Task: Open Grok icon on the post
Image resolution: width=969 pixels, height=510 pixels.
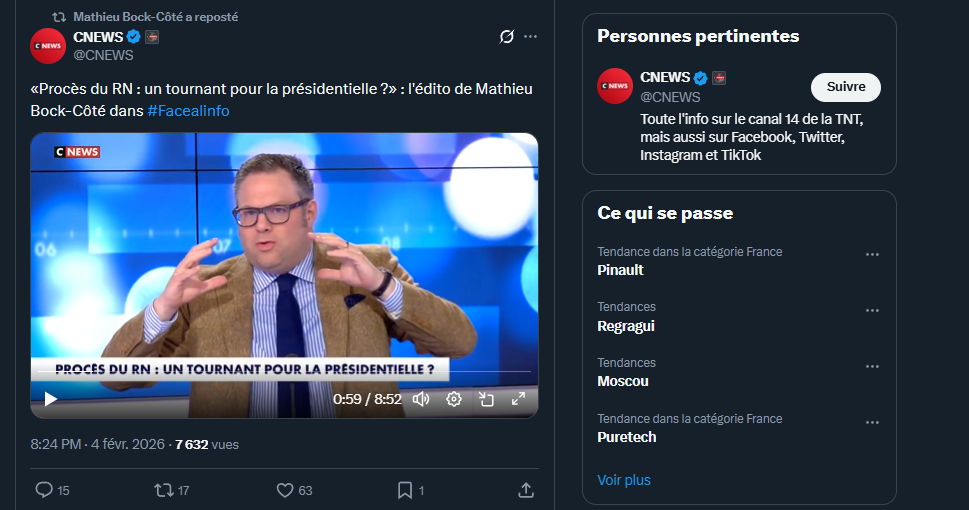Action: [x=507, y=37]
